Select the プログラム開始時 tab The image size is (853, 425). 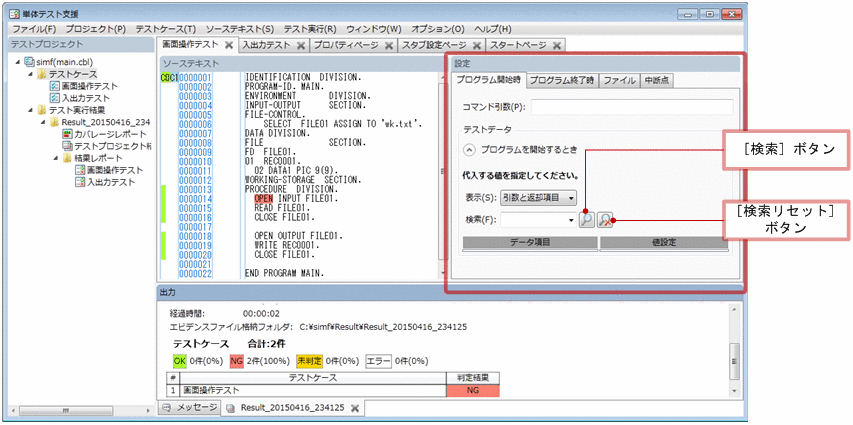tap(488, 80)
